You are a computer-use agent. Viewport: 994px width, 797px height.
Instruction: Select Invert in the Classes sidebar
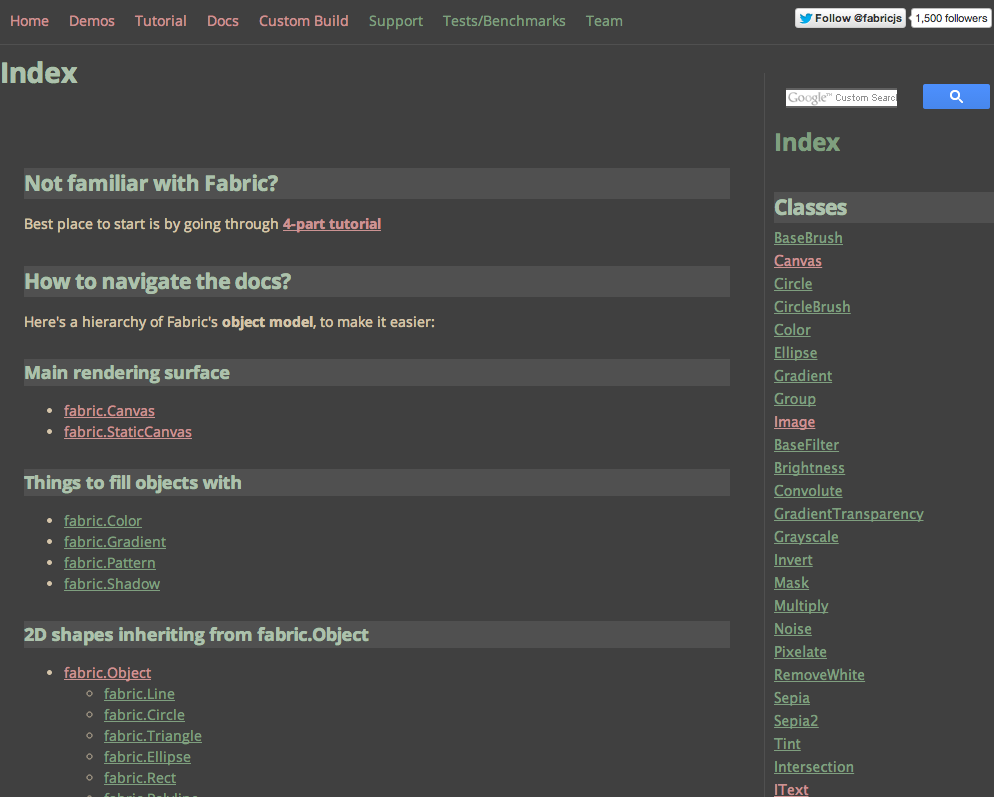pos(793,560)
